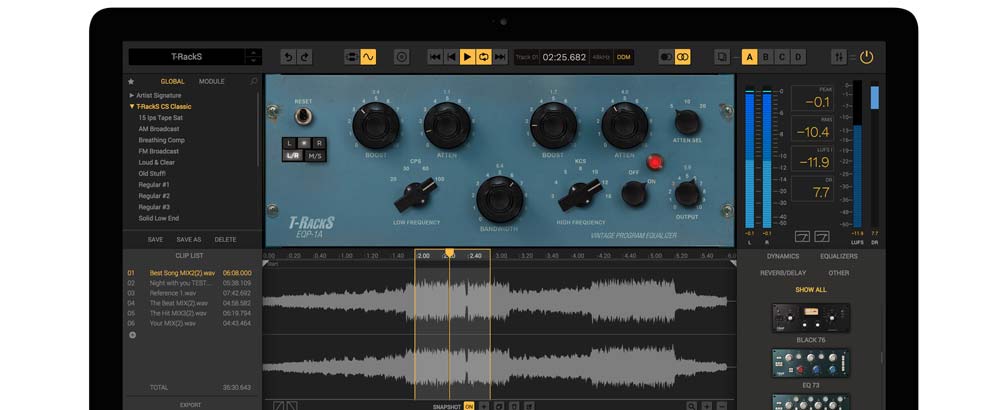Enable M/S processing mode
This screenshot has width=1000, height=410.
tap(315, 155)
